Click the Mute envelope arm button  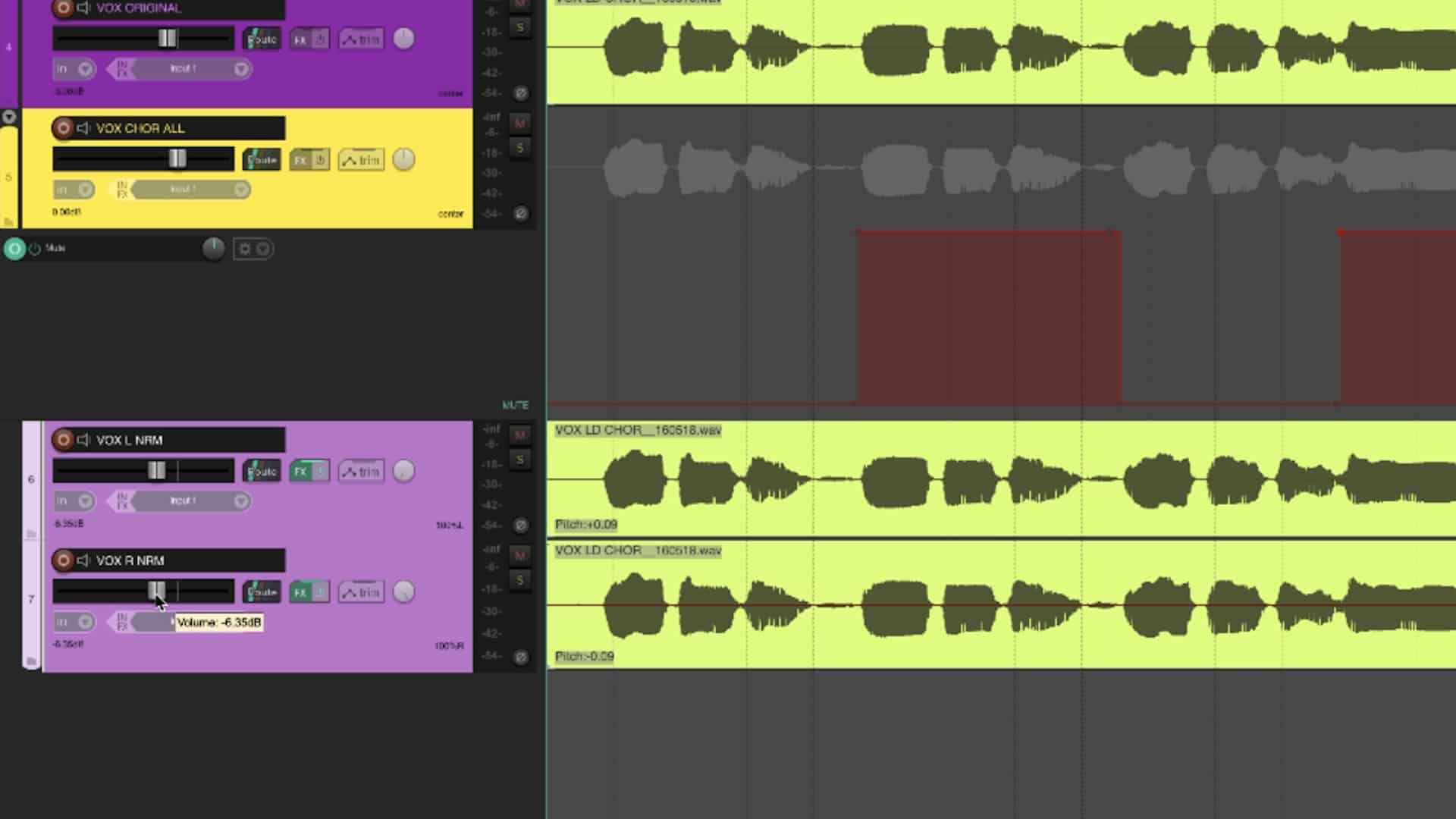click(14, 249)
